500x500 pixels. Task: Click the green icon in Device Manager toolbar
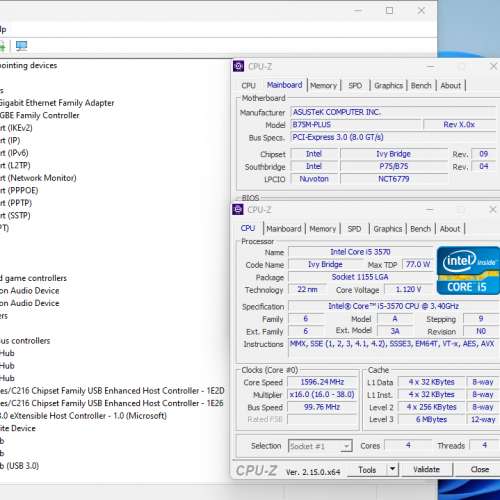2,46
